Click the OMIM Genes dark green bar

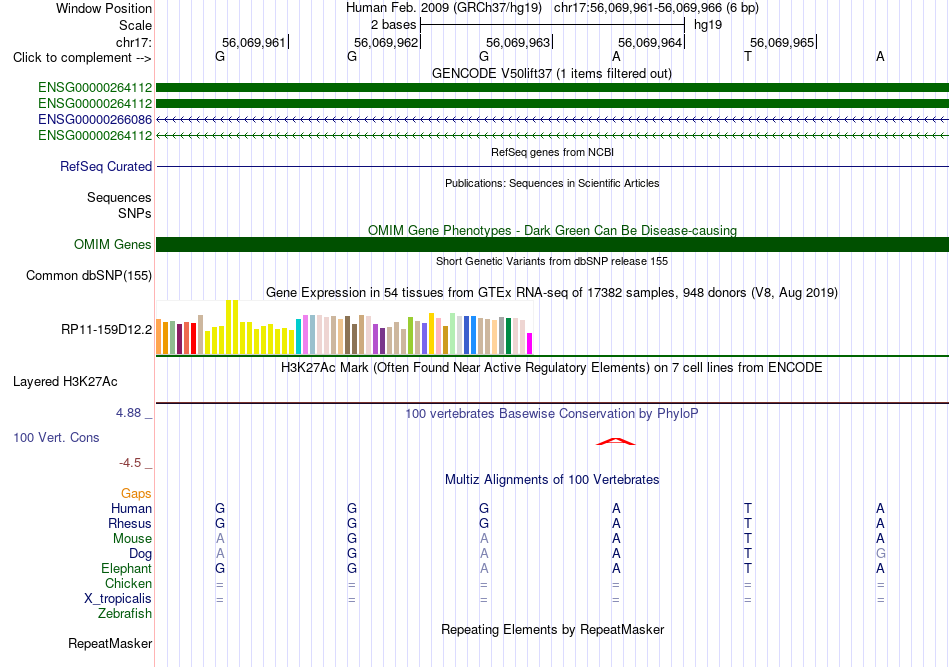(552, 244)
